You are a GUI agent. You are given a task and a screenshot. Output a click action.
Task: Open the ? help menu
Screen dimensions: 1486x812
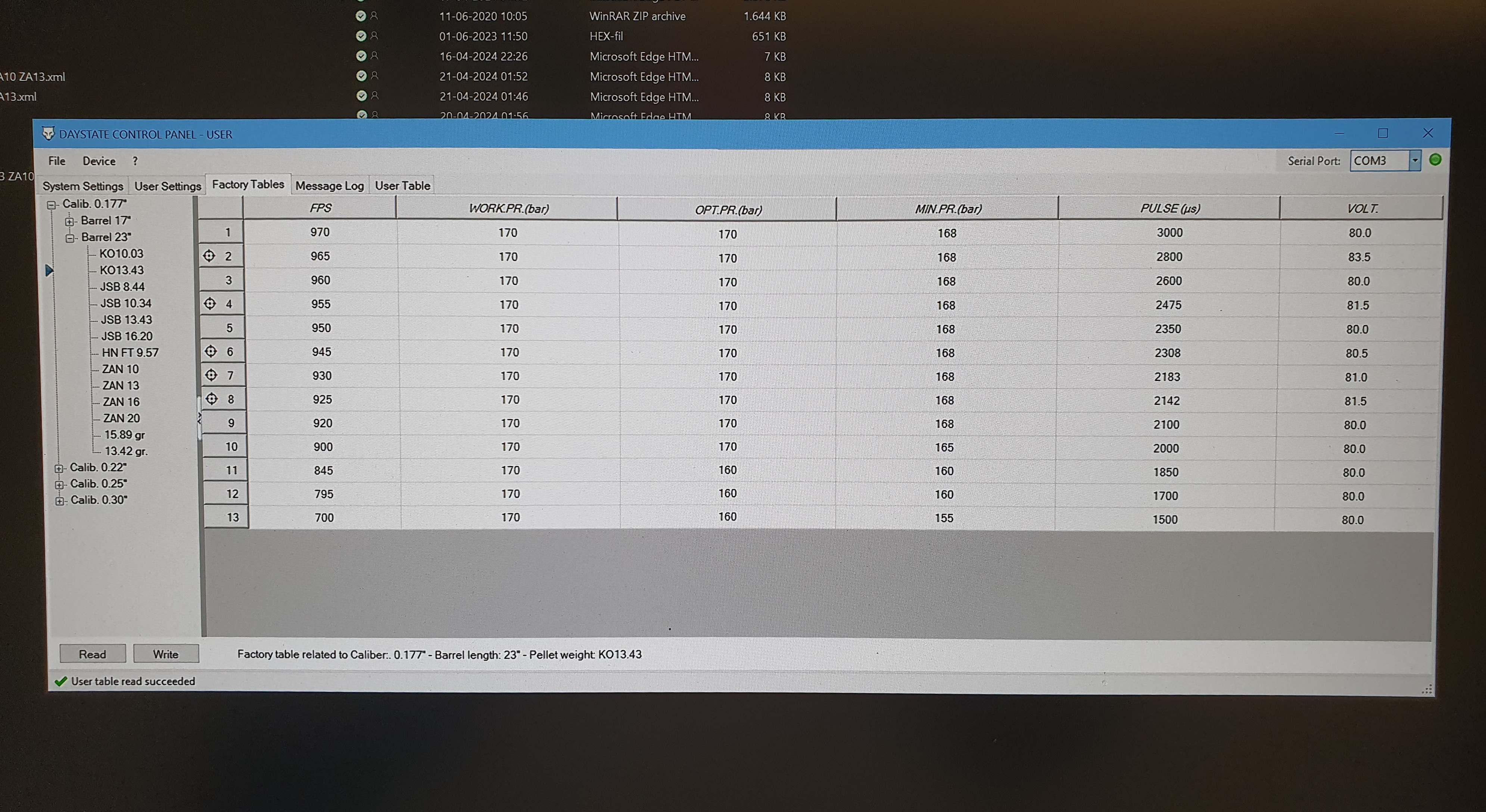tap(135, 162)
